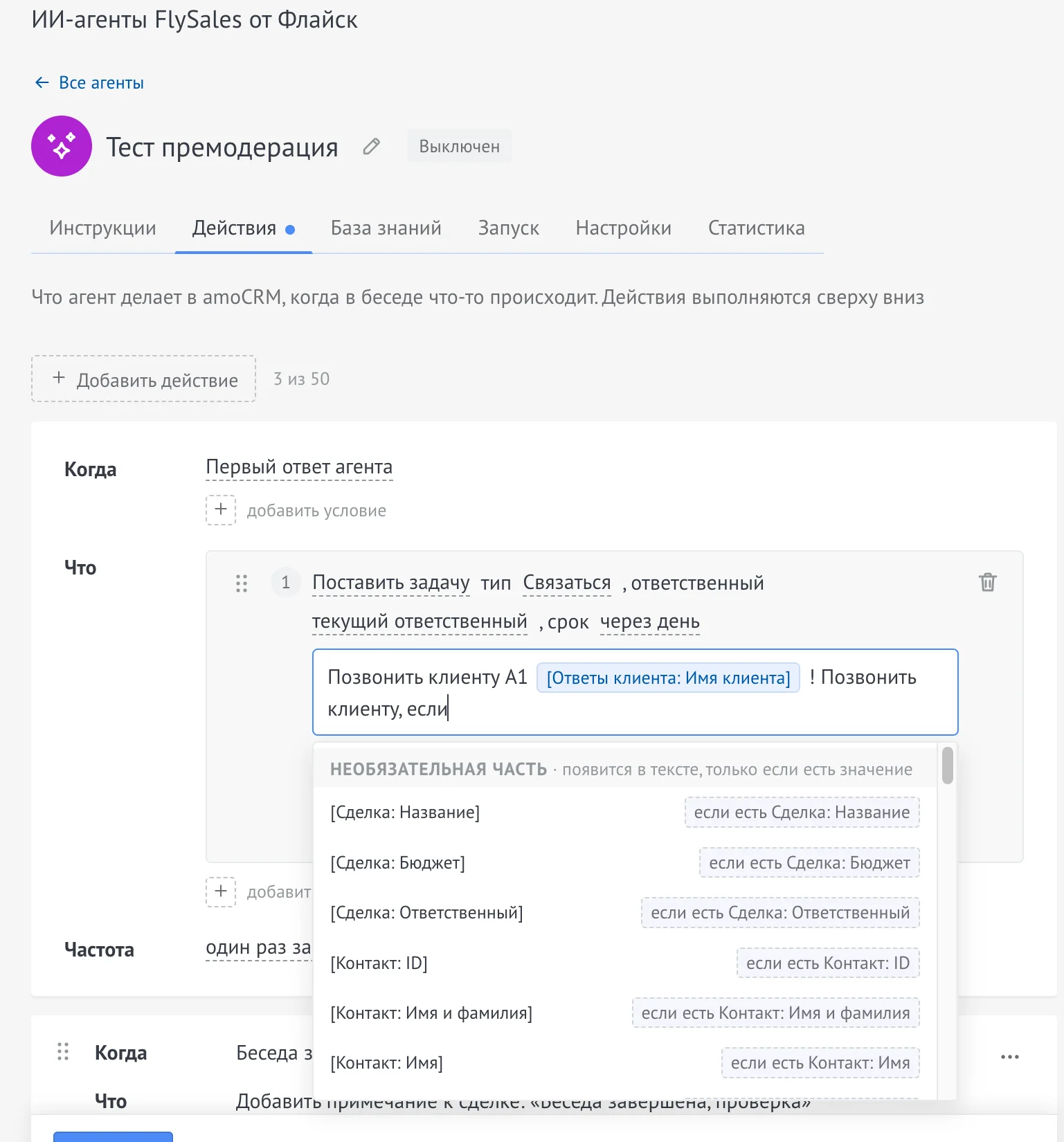Click the plus icon below the action box
The height and width of the screenshot is (1142, 1064).
[x=221, y=891]
